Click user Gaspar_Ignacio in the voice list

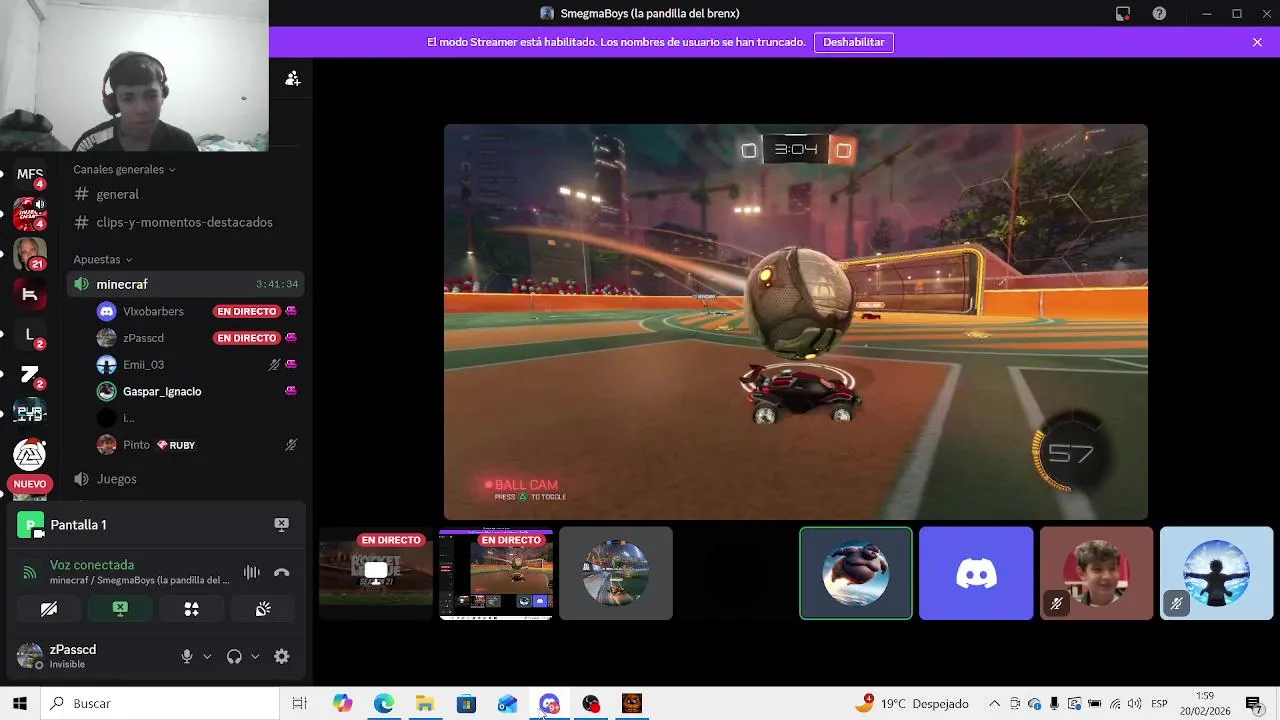[x=162, y=391]
